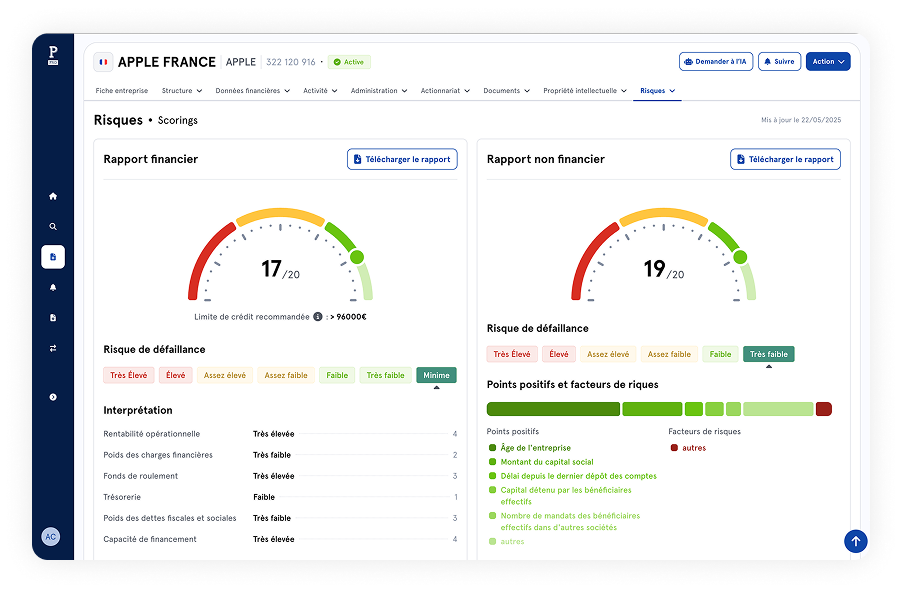
Task: Expand the Administration menu
Action: pos(379,91)
